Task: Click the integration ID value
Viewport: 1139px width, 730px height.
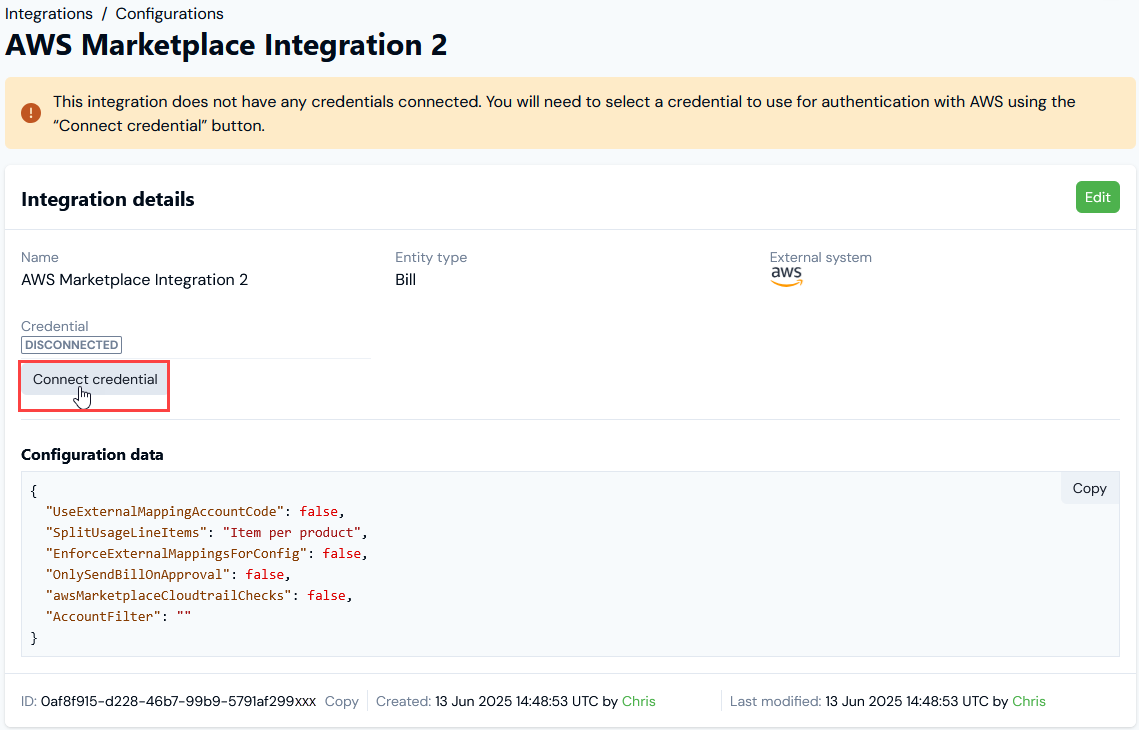Action: pyautogui.click(x=178, y=701)
